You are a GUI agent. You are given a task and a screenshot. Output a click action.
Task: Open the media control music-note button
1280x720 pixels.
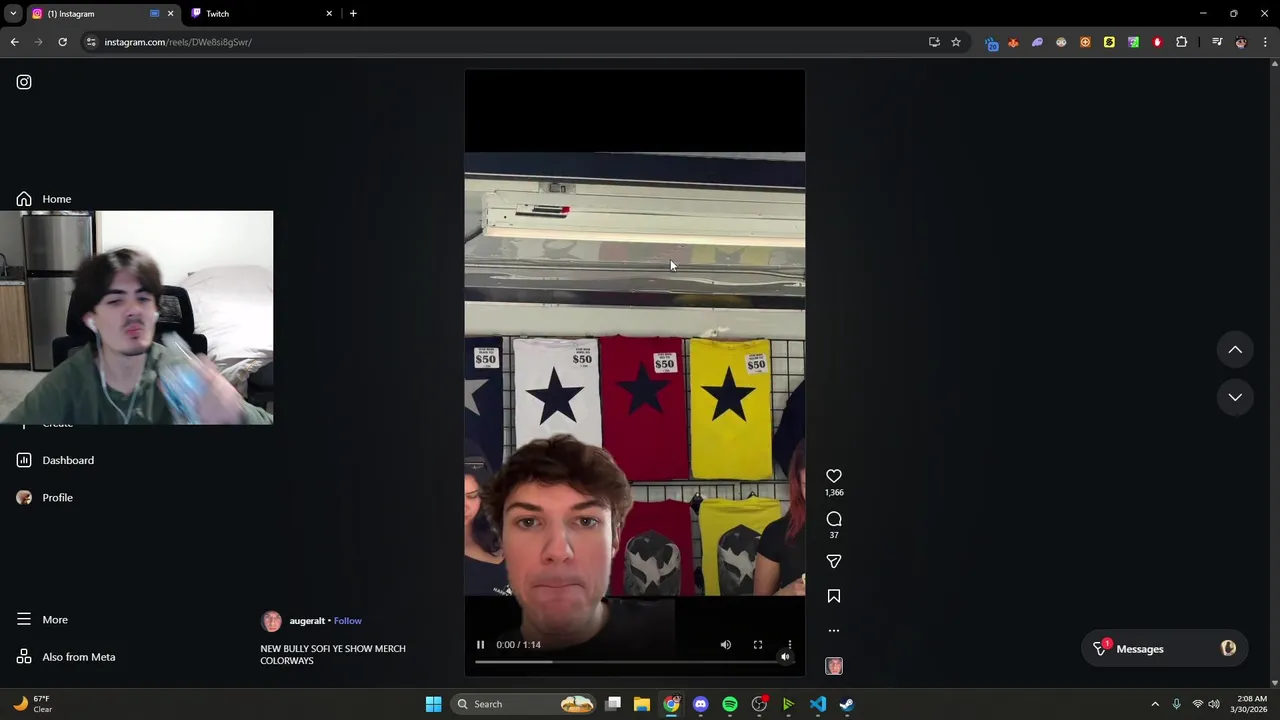pyautogui.click(x=1217, y=42)
